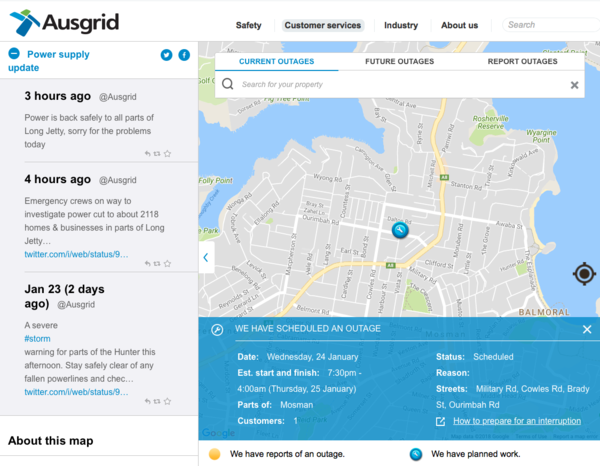Switch to the Future Outages tab
The width and height of the screenshot is (600, 466).
coord(399,61)
